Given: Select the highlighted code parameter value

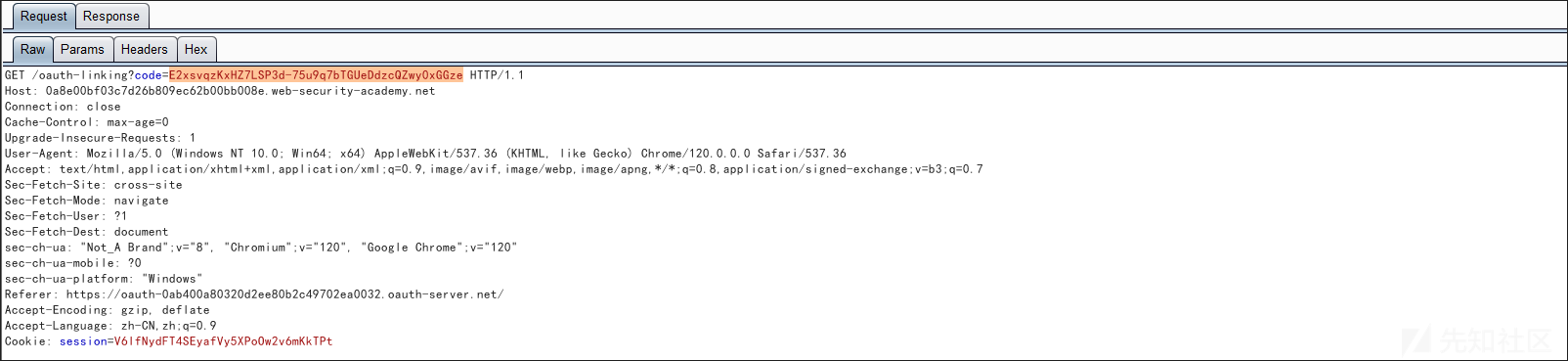Looking at the screenshot, I should [x=316, y=75].
